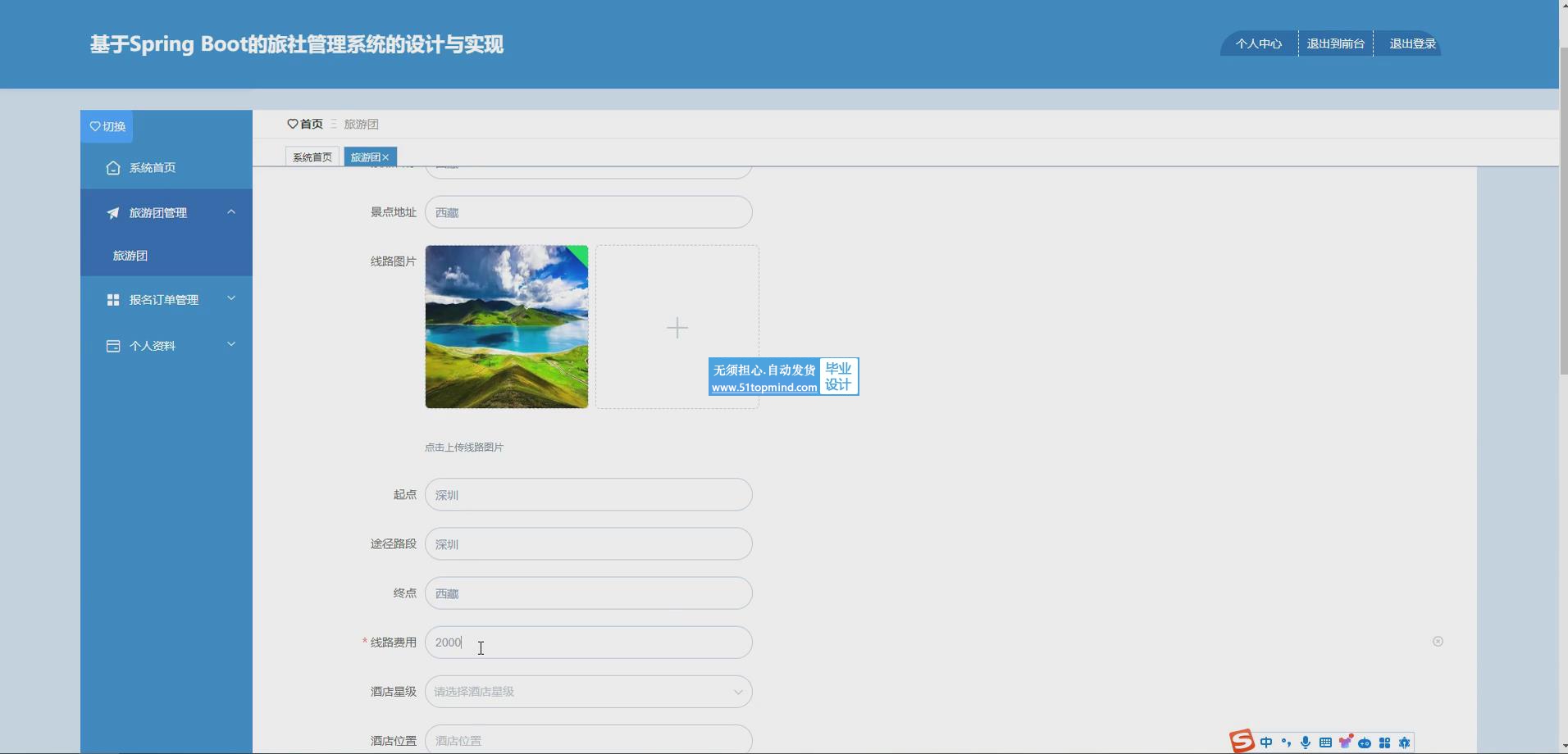Click the 点击上传线路图片 hint text
1568x754 pixels.
point(464,447)
